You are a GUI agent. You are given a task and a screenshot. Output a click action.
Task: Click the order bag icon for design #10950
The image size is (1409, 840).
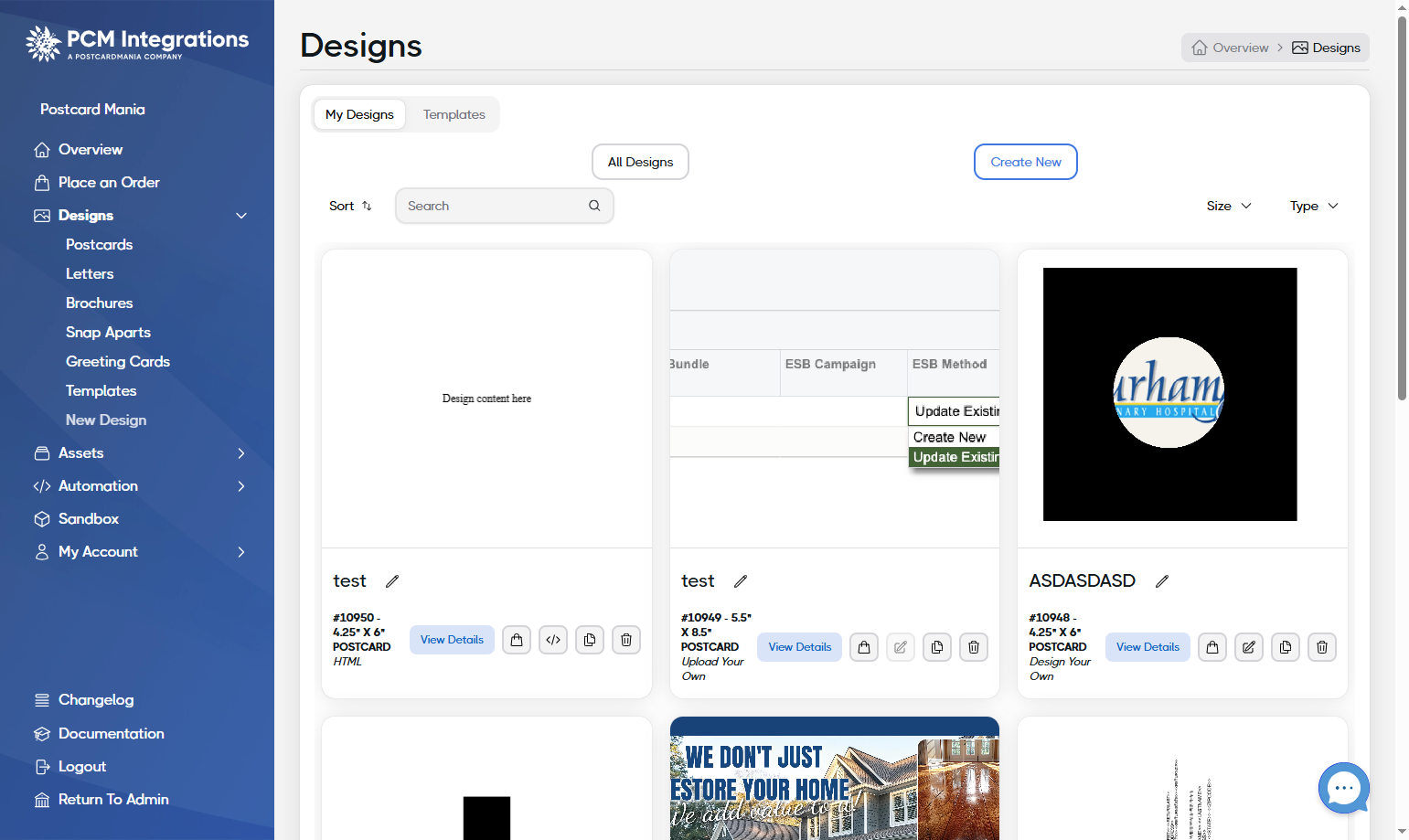(x=517, y=640)
